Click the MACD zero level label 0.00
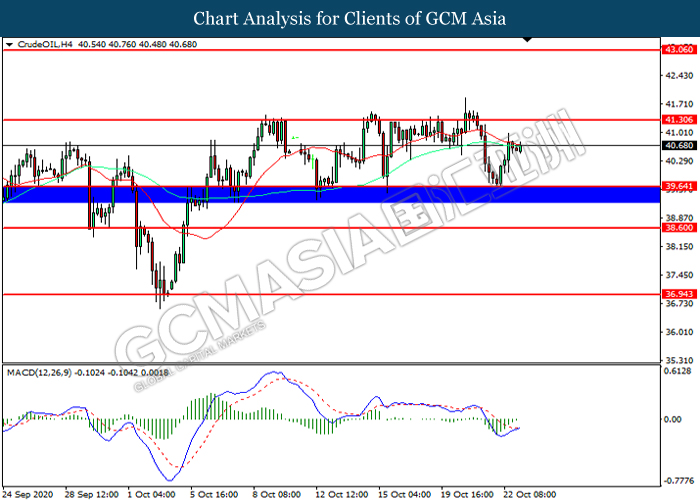The image size is (700, 500). tap(673, 419)
